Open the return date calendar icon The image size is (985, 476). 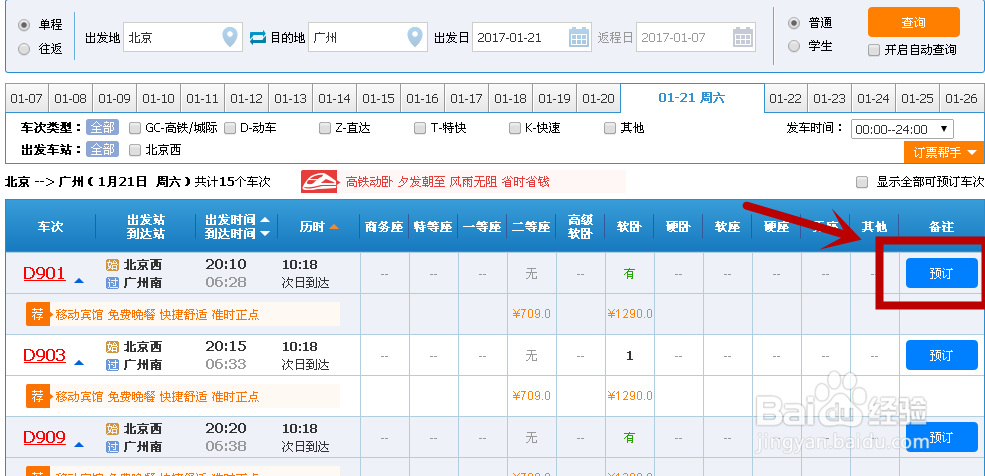pos(743,37)
